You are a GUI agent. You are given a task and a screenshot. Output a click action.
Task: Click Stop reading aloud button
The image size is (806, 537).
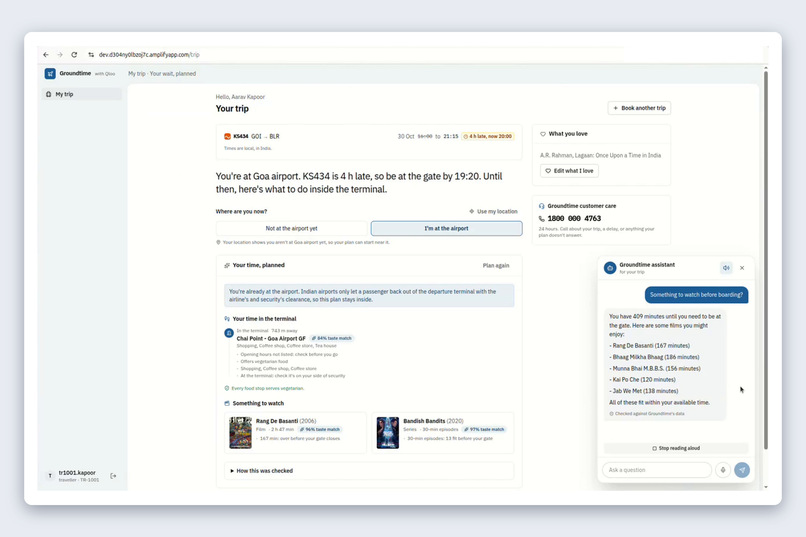tap(676, 448)
